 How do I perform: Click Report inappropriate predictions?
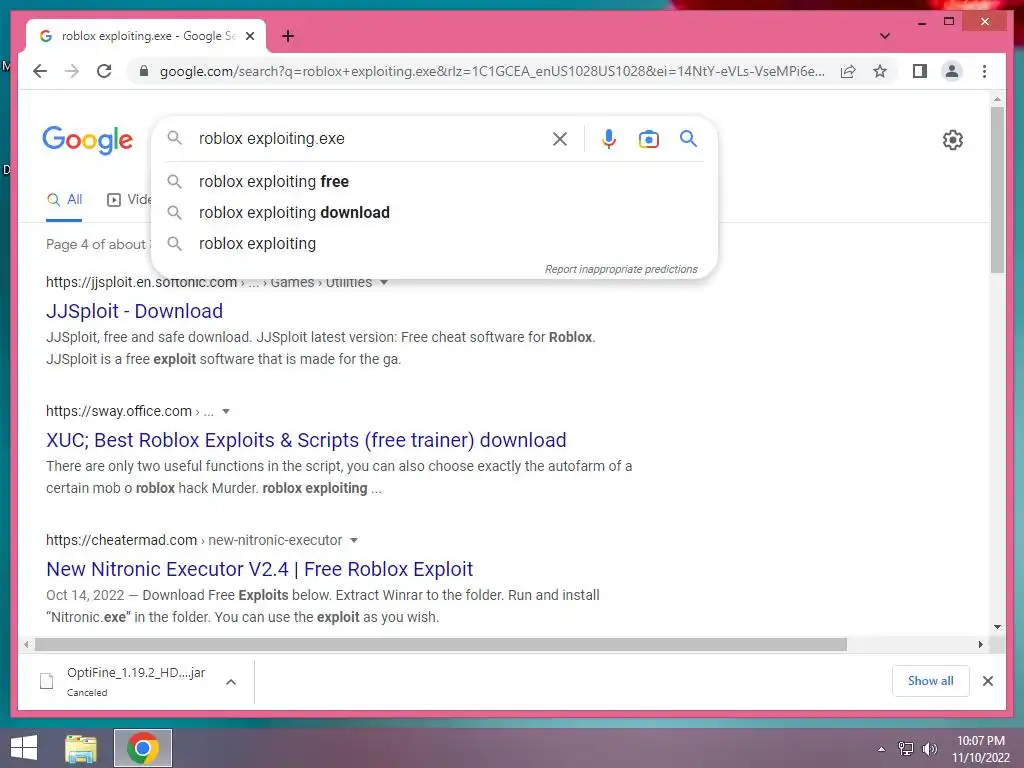621,269
